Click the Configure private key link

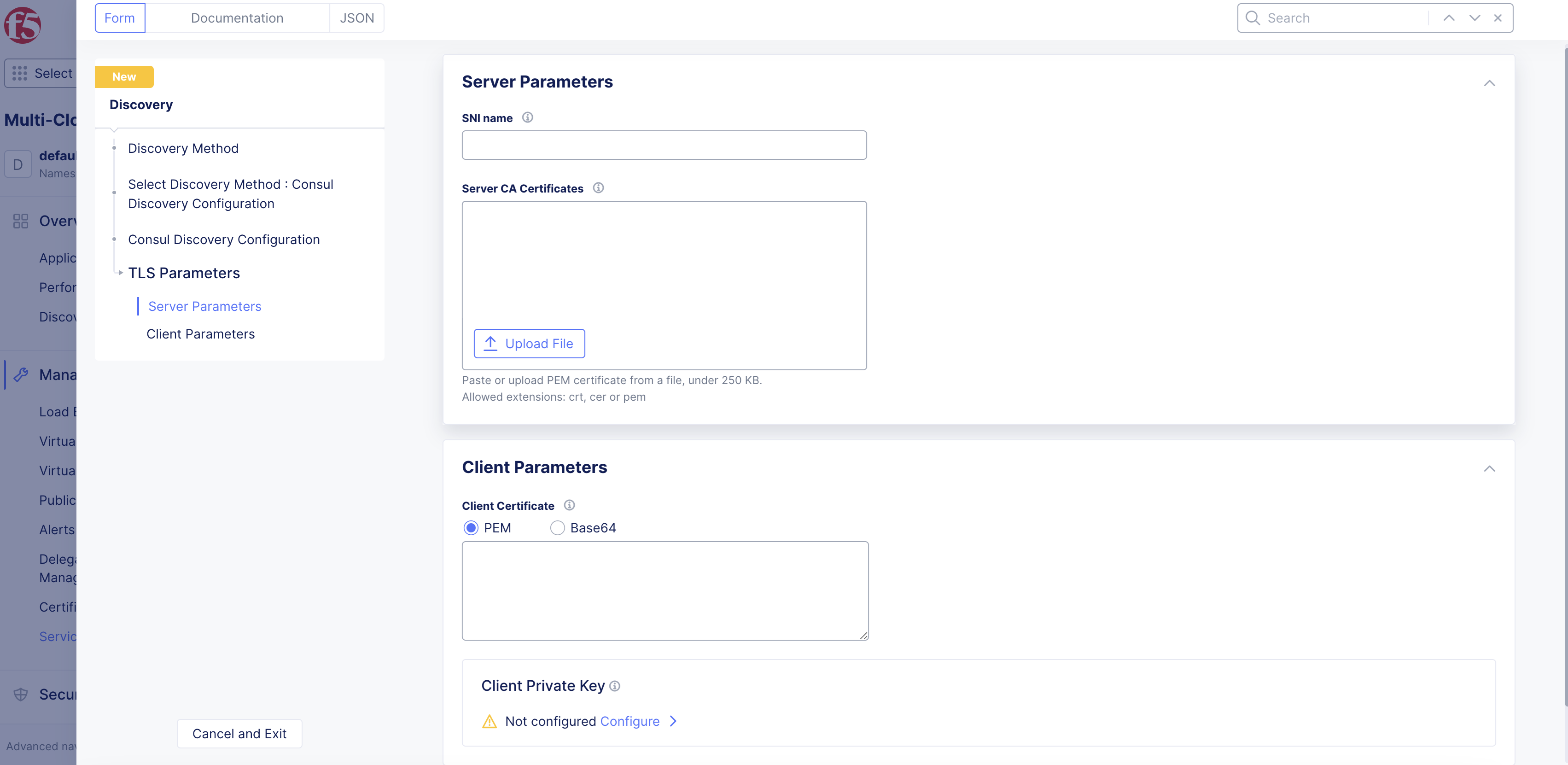pyautogui.click(x=630, y=721)
